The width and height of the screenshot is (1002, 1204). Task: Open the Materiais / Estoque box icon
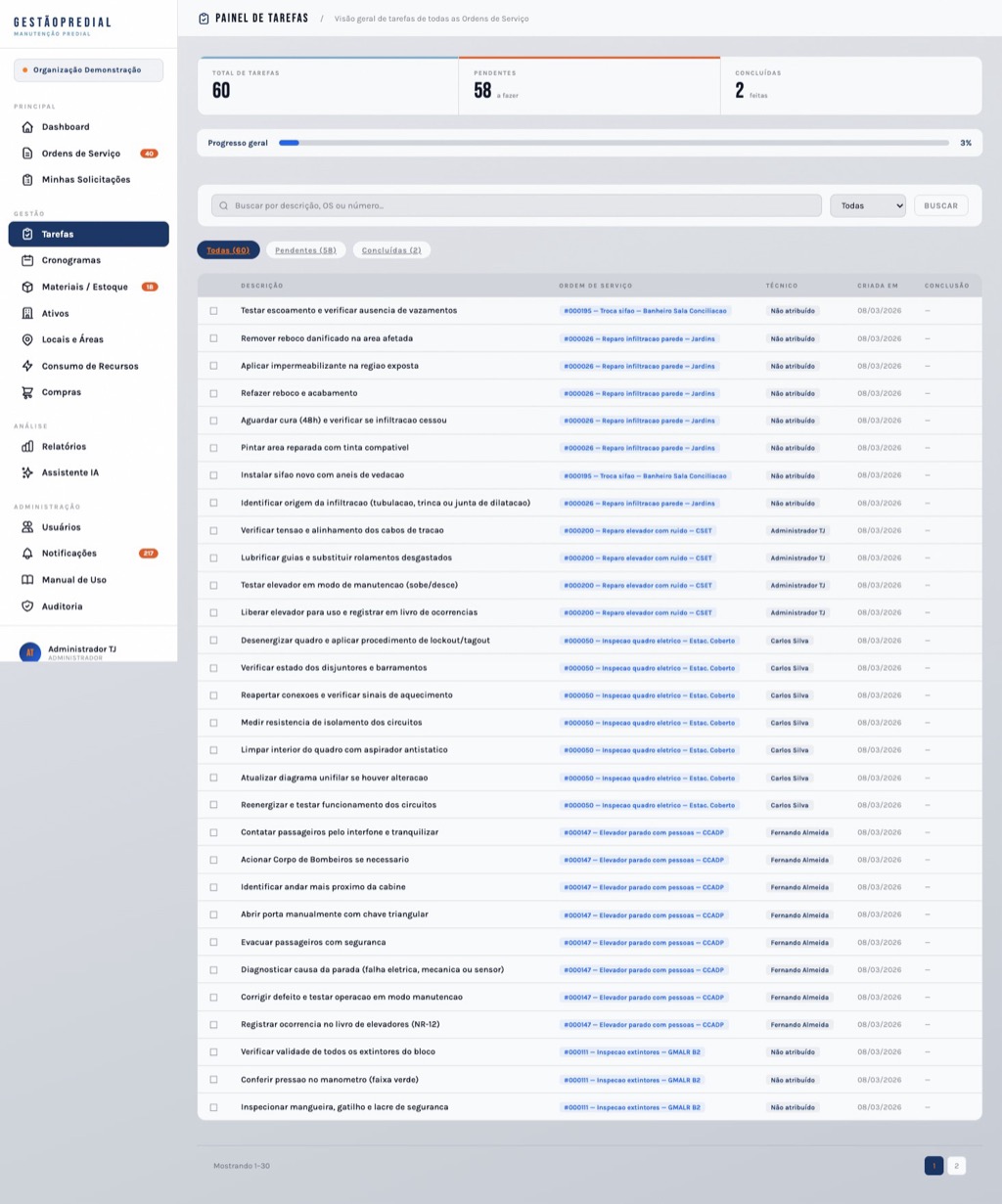click(27, 287)
